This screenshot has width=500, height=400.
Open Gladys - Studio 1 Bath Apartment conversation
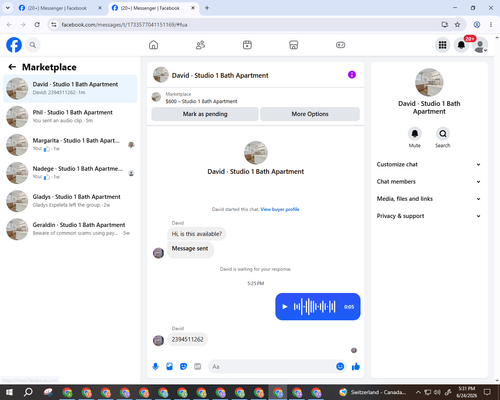click(x=70, y=201)
